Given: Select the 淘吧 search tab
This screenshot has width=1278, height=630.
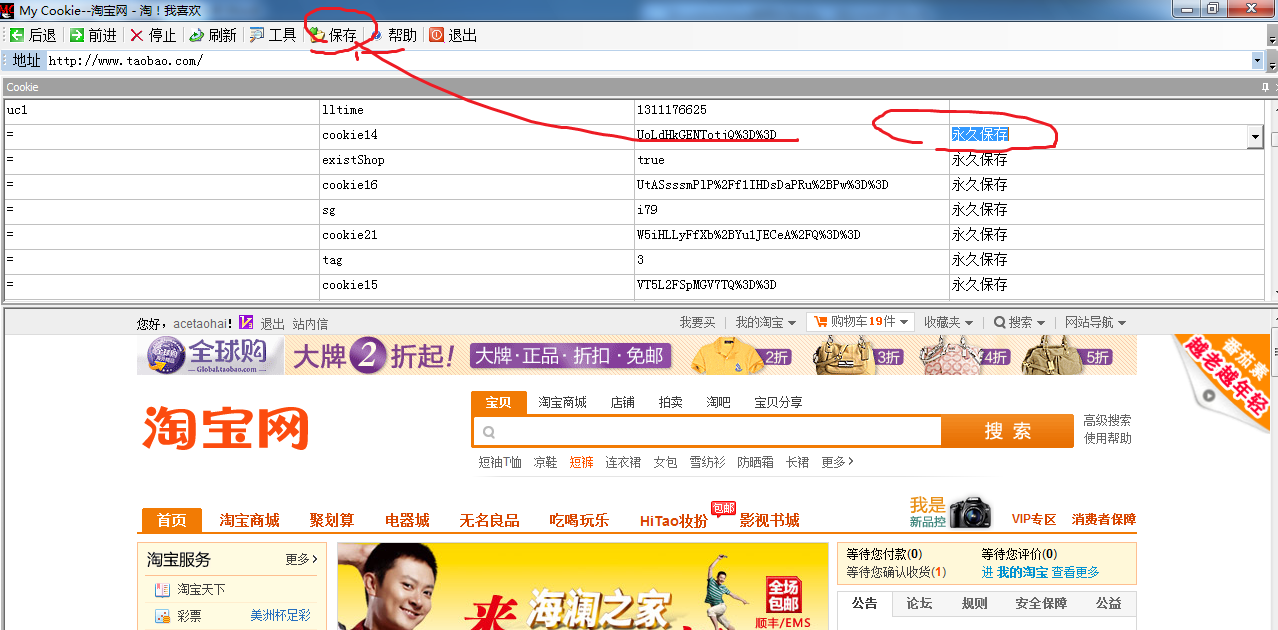Looking at the screenshot, I should tap(718, 402).
